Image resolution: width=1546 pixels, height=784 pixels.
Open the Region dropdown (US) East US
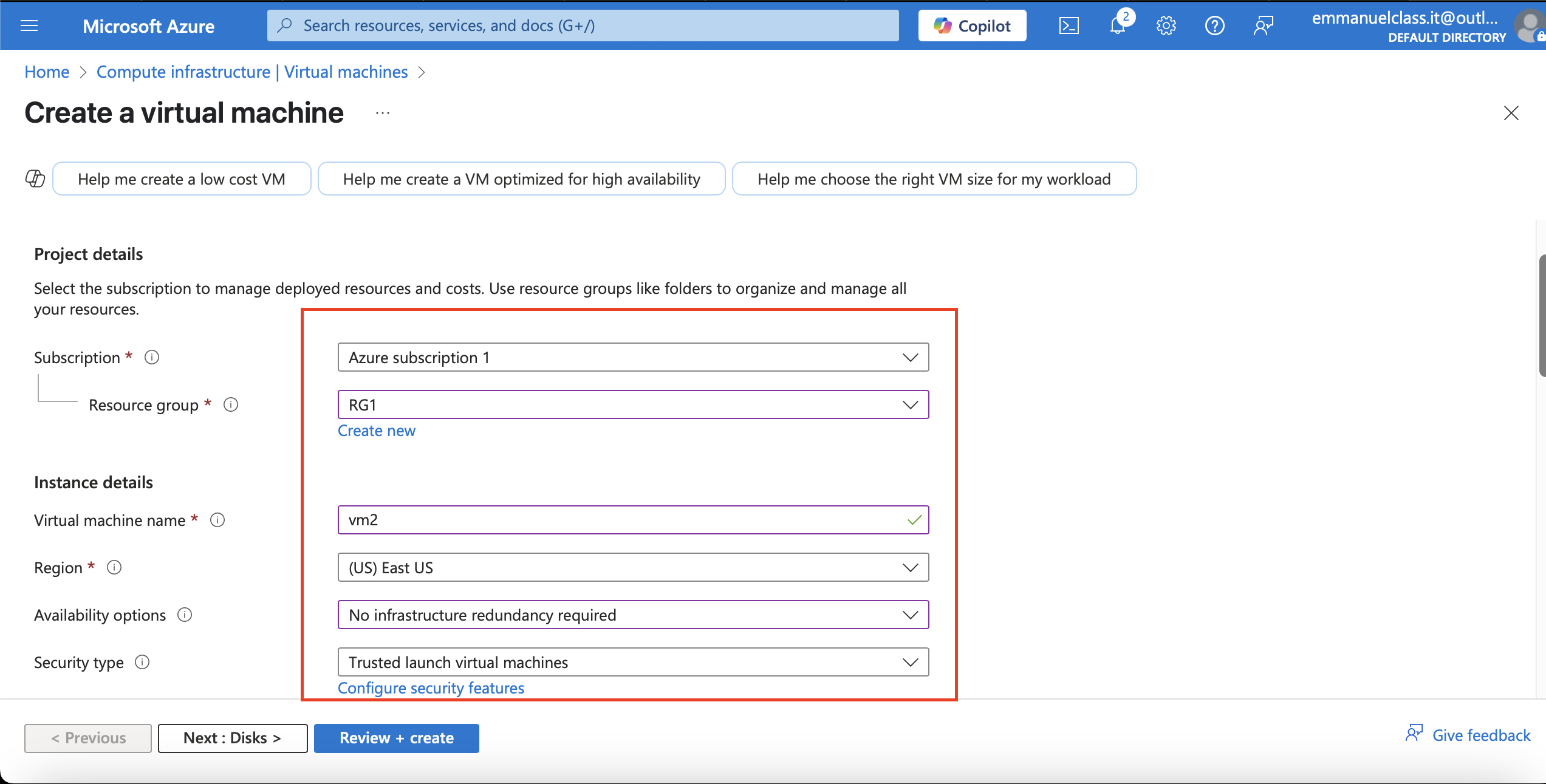633,567
